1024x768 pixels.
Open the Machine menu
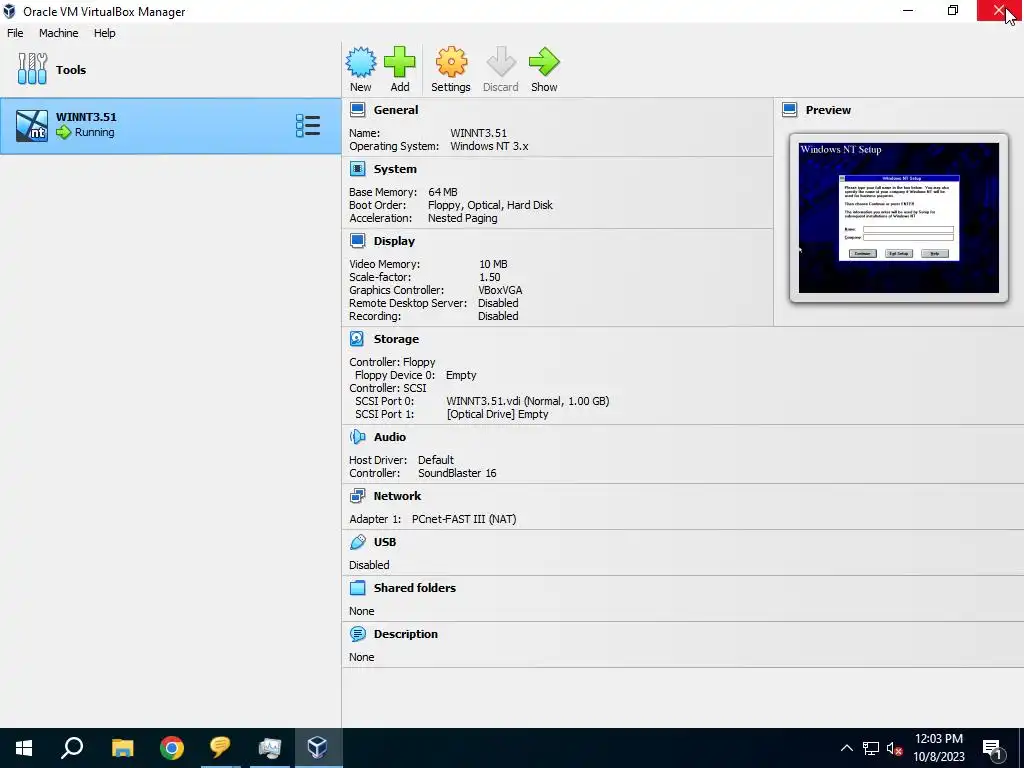click(59, 33)
